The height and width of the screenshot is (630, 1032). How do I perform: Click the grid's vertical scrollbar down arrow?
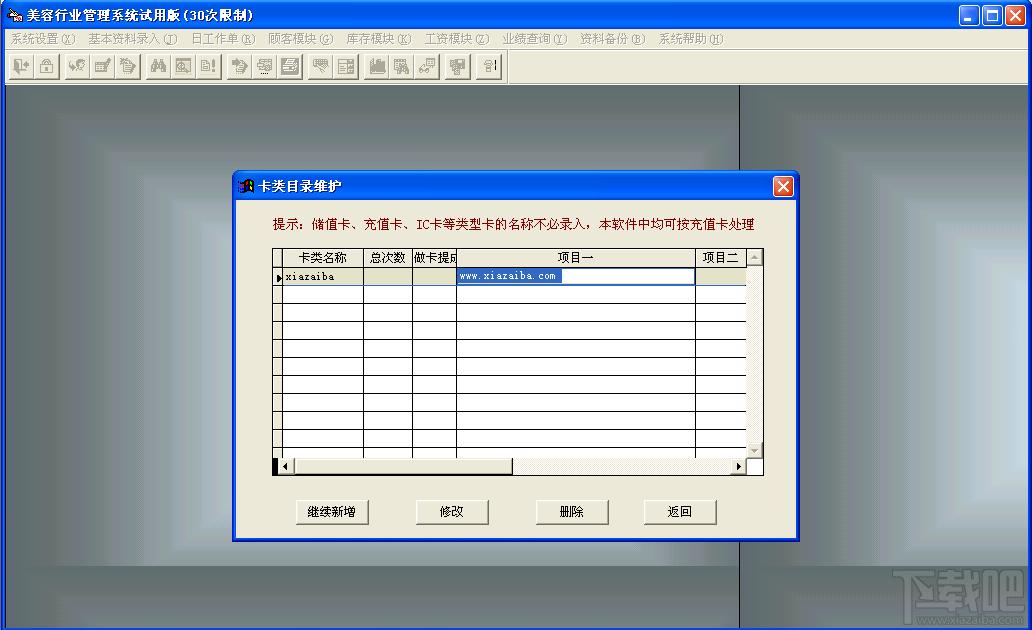pos(754,450)
